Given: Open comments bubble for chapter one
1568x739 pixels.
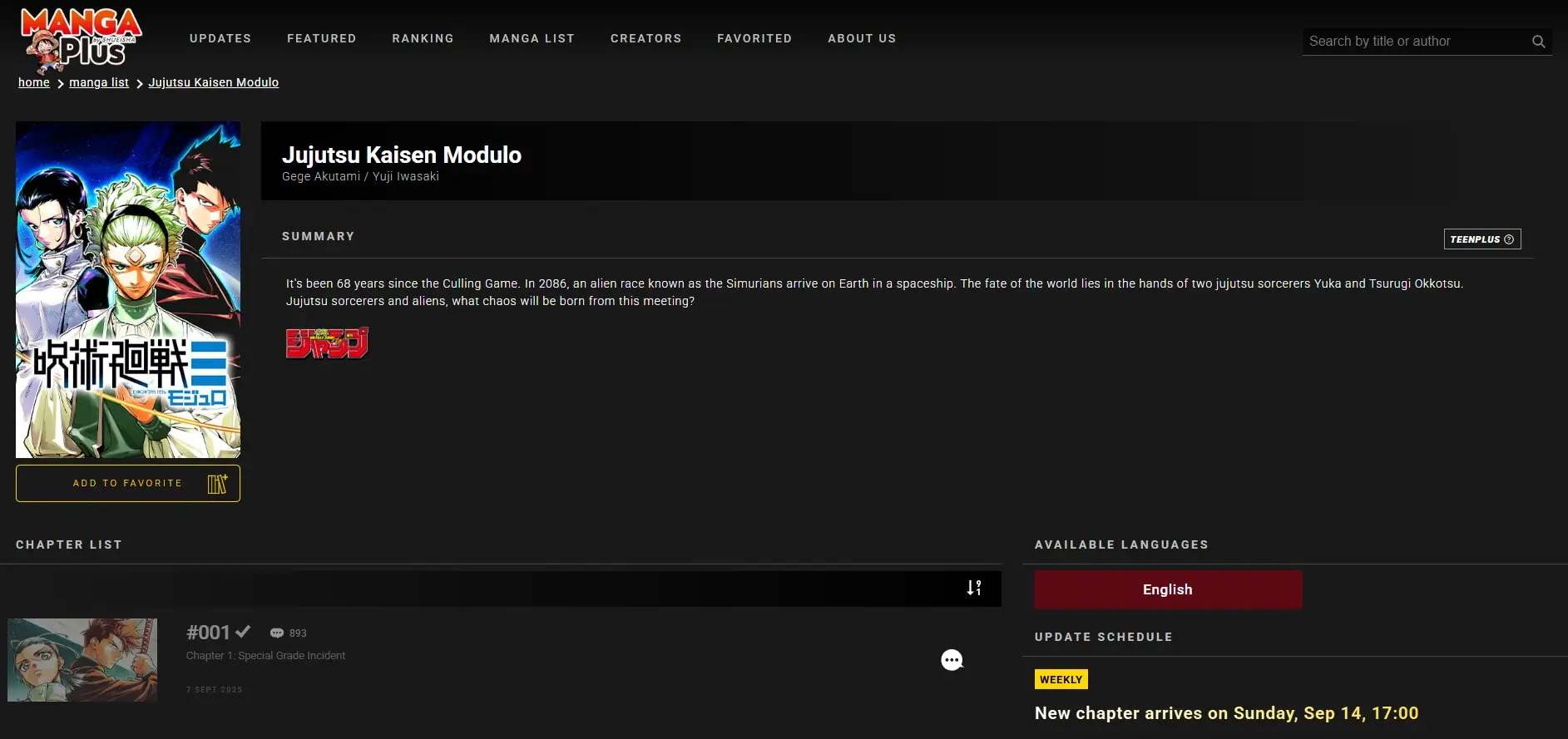Looking at the screenshot, I should pyautogui.click(x=952, y=660).
